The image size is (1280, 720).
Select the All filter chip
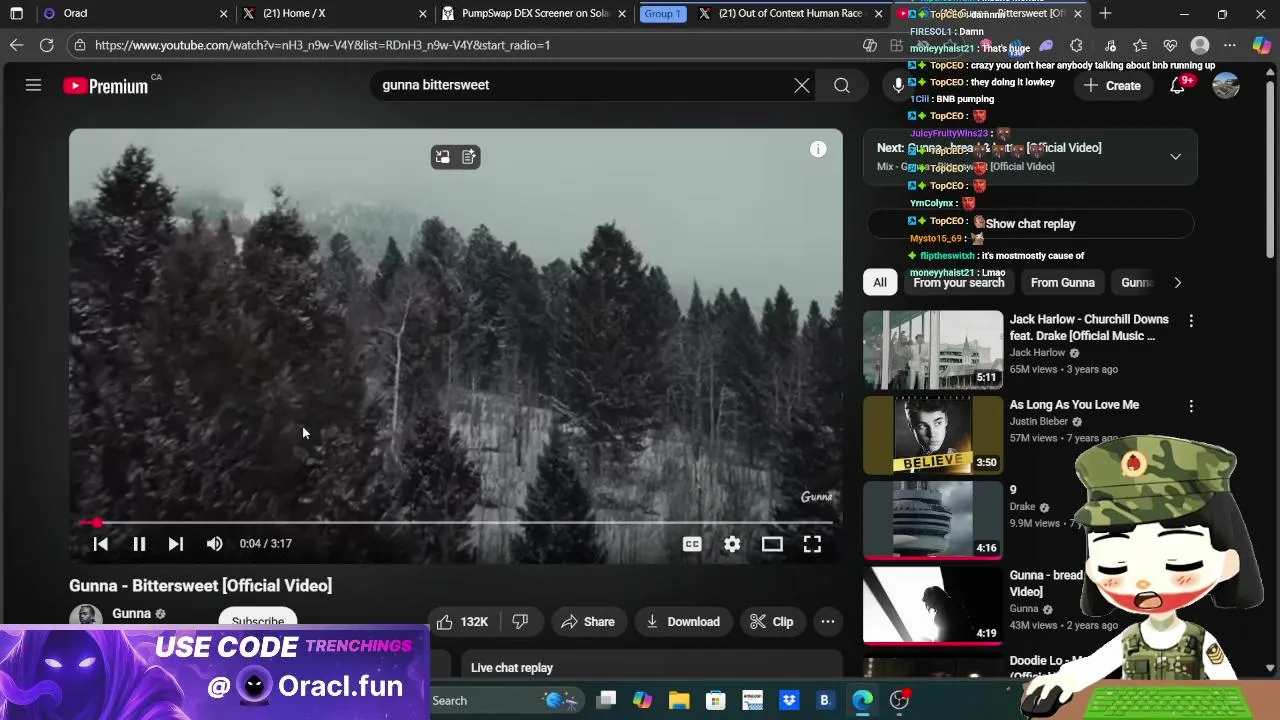(x=880, y=283)
